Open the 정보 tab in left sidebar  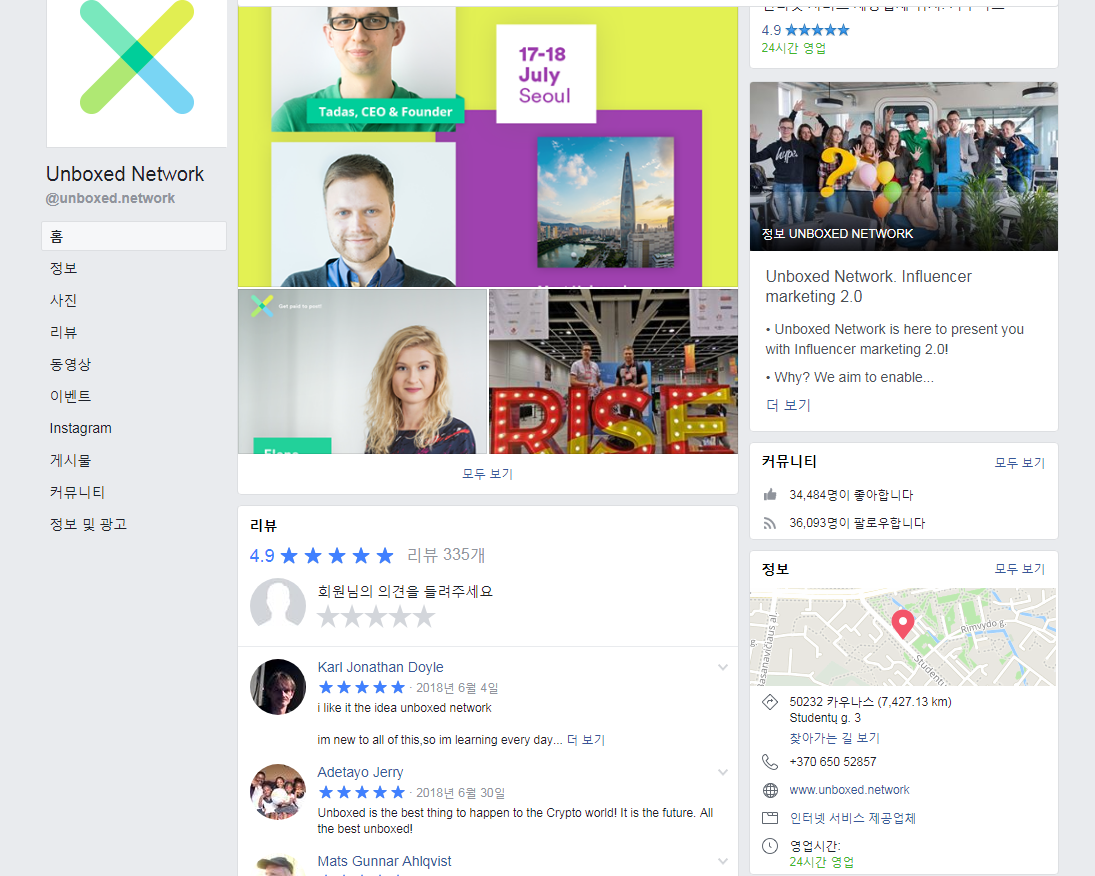pyautogui.click(x=64, y=268)
